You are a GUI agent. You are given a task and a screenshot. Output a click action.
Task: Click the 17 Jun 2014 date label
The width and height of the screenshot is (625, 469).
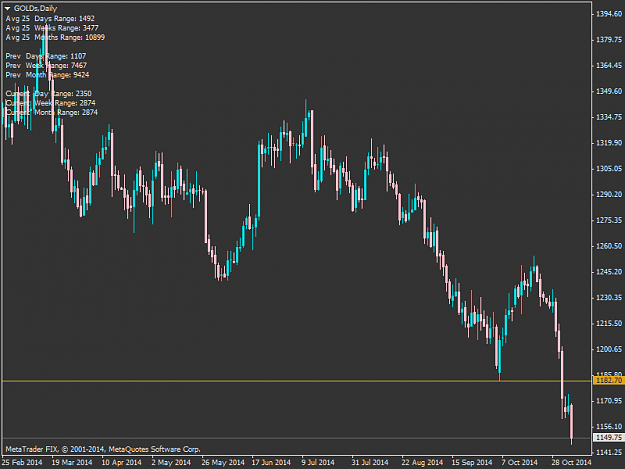pyautogui.click(x=271, y=463)
